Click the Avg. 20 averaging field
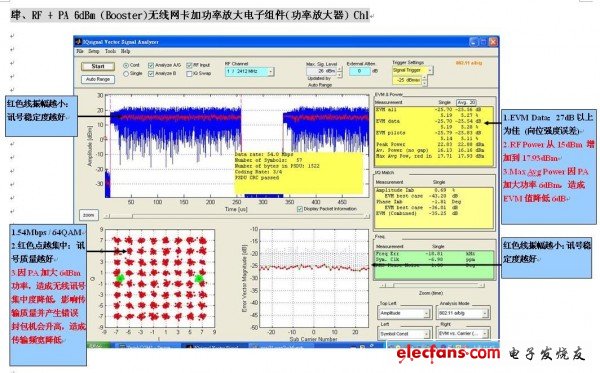Image resolution: width=600 pixels, height=373 pixels. click(466, 103)
